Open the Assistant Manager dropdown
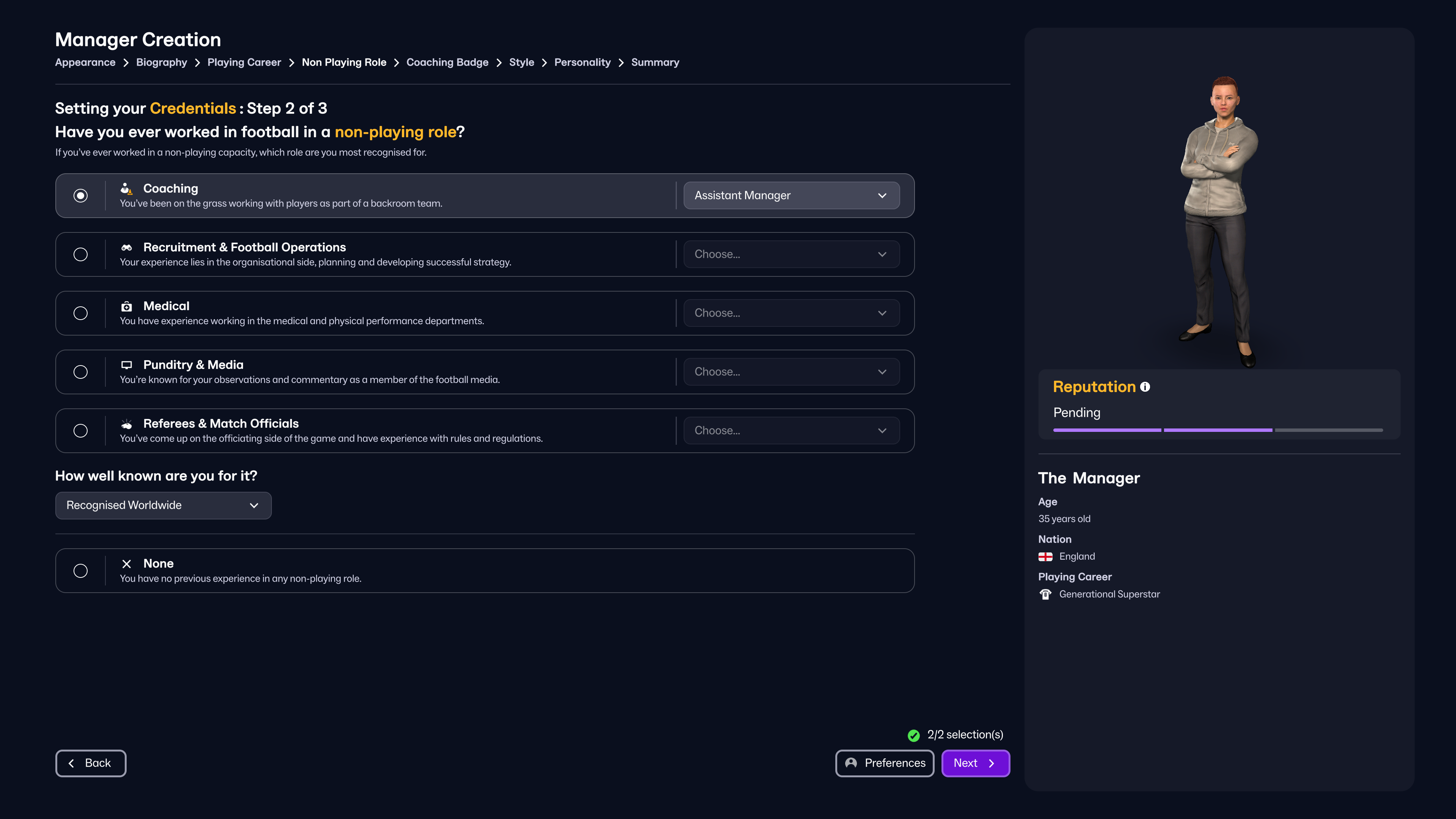The image size is (1456, 819). (x=791, y=196)
